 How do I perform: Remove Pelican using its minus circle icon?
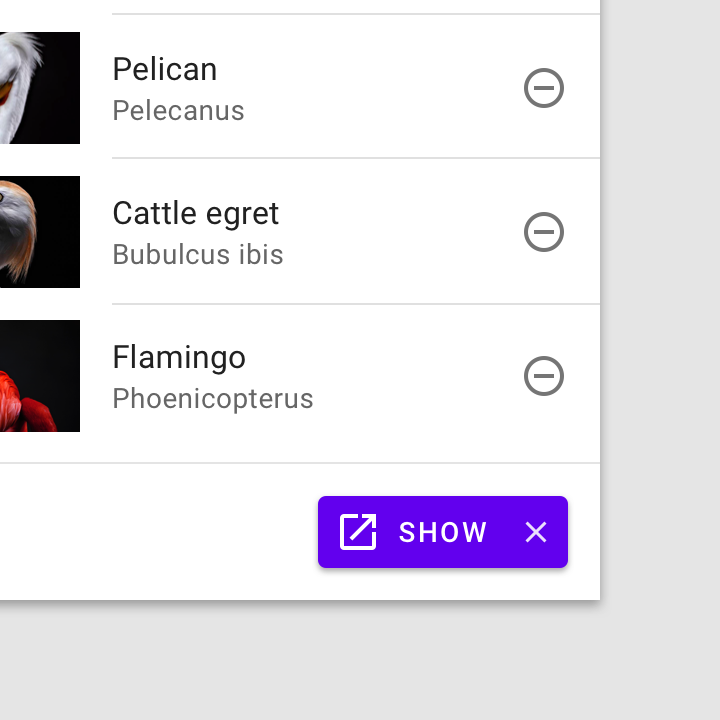[x=544, y=88]
